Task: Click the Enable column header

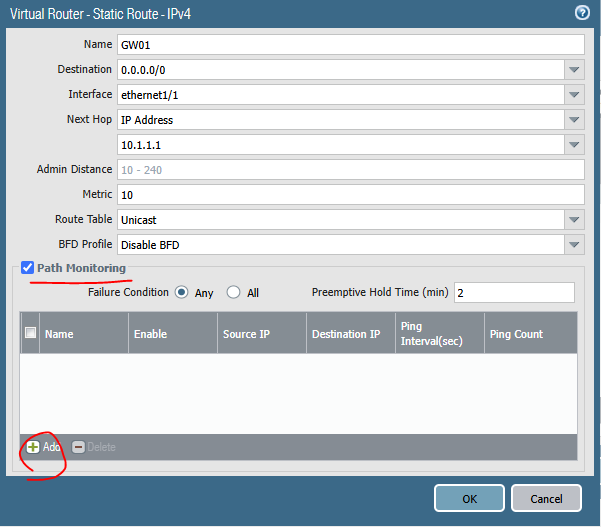Action: coord(173,333)
